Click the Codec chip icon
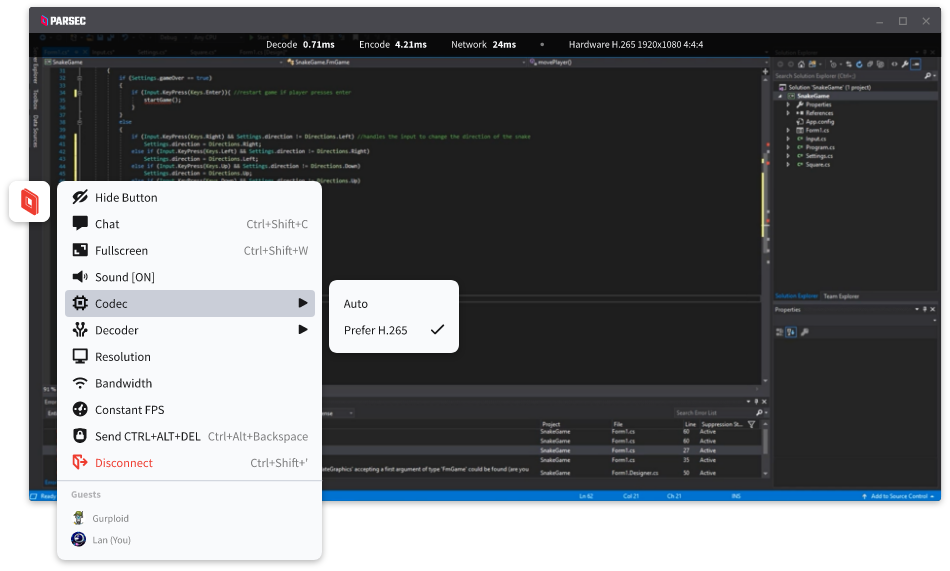Screen dimensions: 950x571 point(80,303)
